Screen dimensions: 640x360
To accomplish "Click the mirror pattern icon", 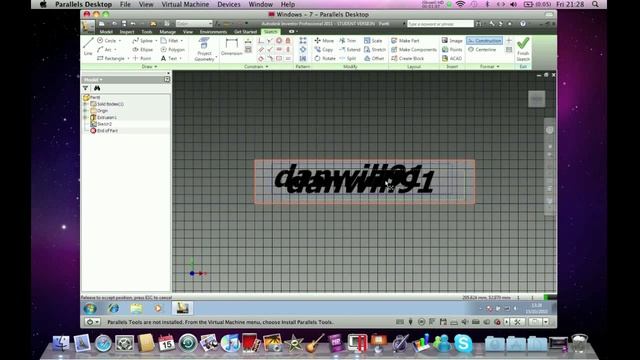I will pyautogui.click(x=303, y=58).
